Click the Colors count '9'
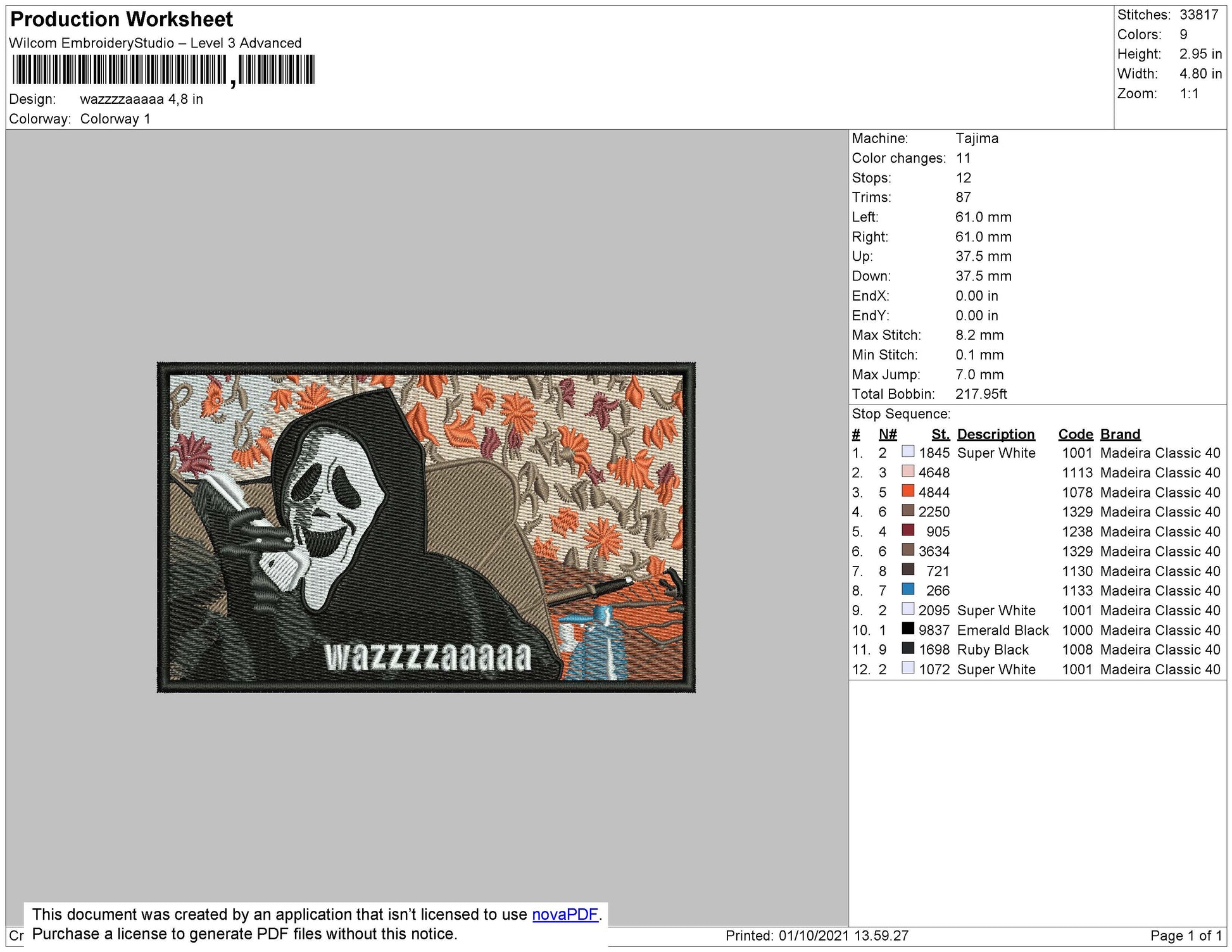The height and width of the screenshot is (952, 1232). [1183, 34]
